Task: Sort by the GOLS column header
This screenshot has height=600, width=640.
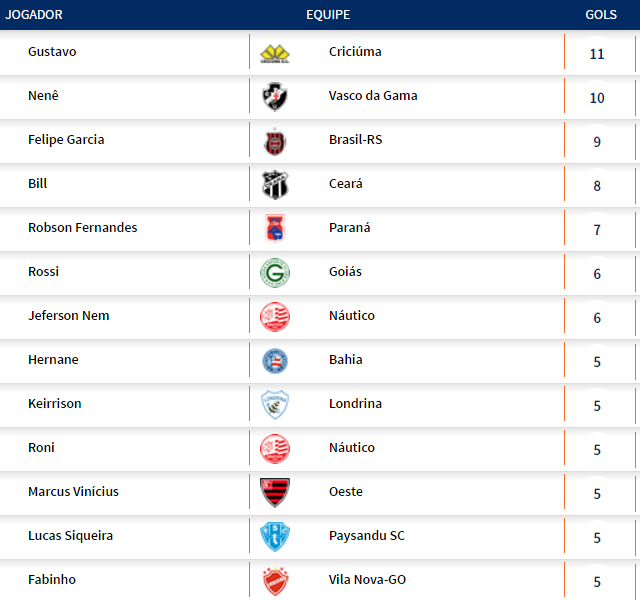Action: coord(601,15)
